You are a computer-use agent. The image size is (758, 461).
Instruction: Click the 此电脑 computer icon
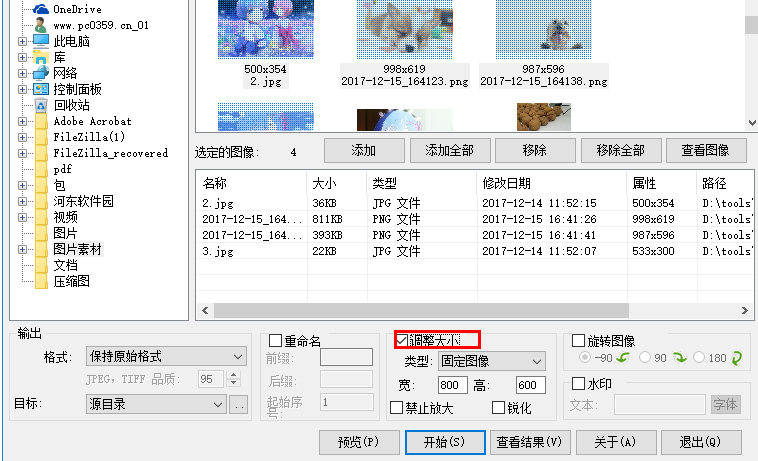point(41,41)
